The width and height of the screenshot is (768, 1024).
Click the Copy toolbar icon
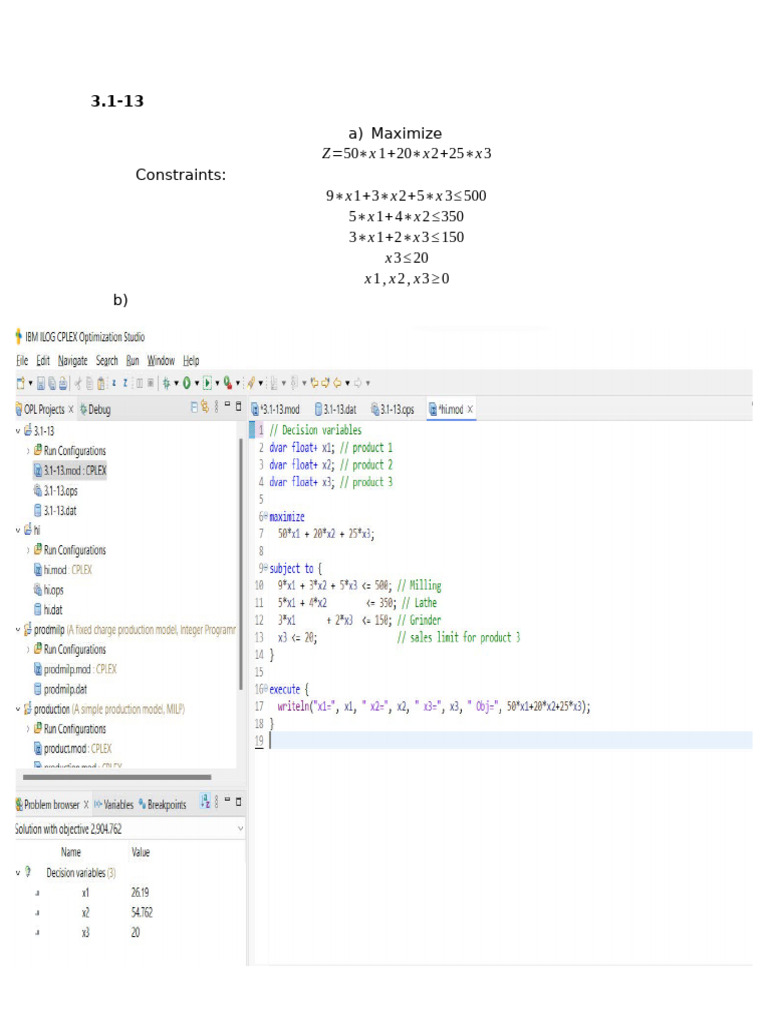(x=90, y=383)
